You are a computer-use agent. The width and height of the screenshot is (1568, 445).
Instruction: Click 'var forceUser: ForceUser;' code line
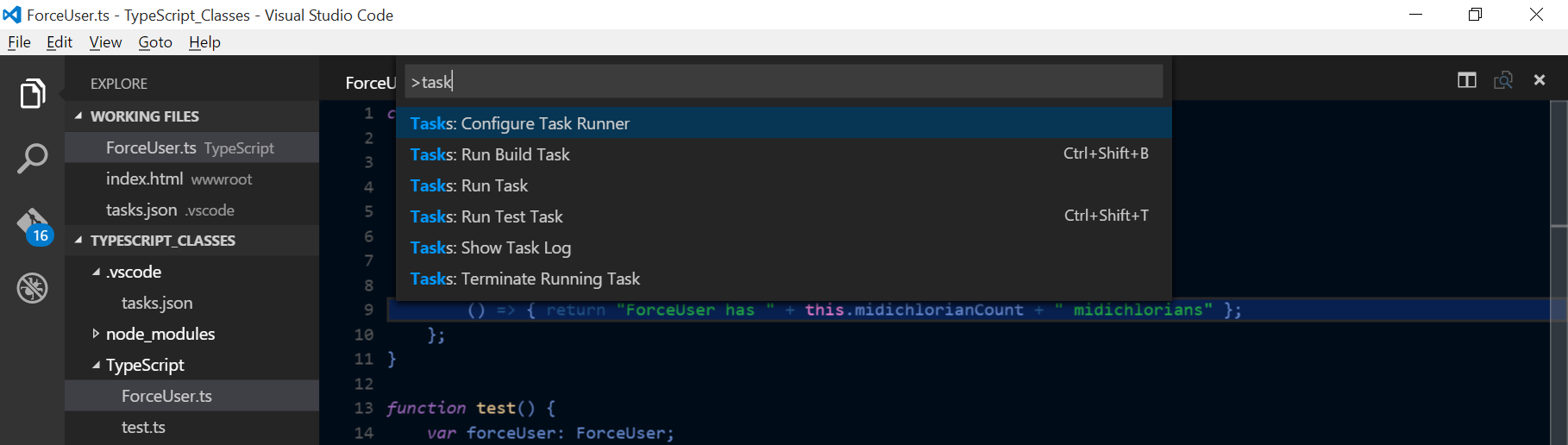pos(550,433)
